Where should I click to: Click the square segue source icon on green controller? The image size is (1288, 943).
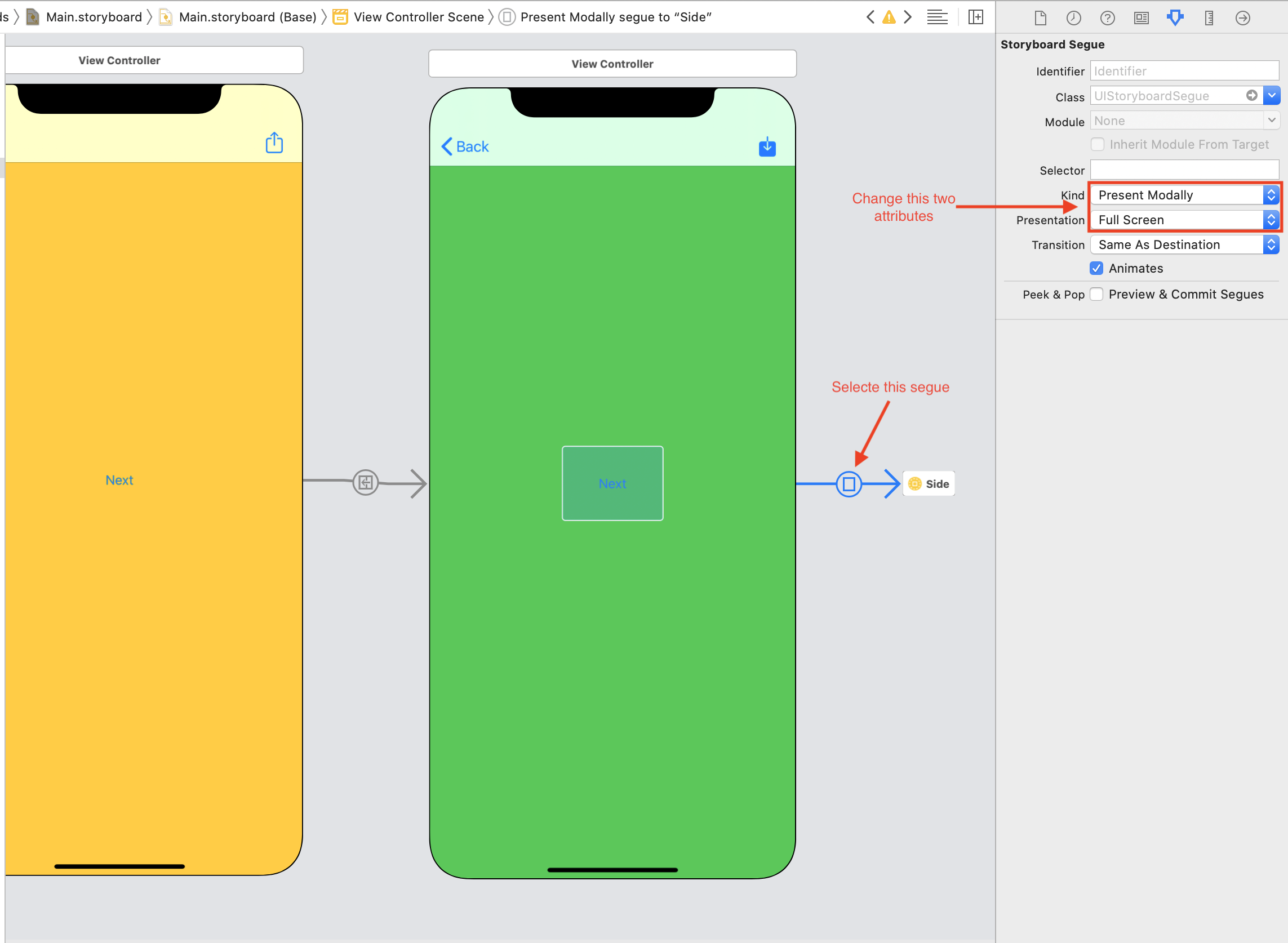[x=848, y=483]
